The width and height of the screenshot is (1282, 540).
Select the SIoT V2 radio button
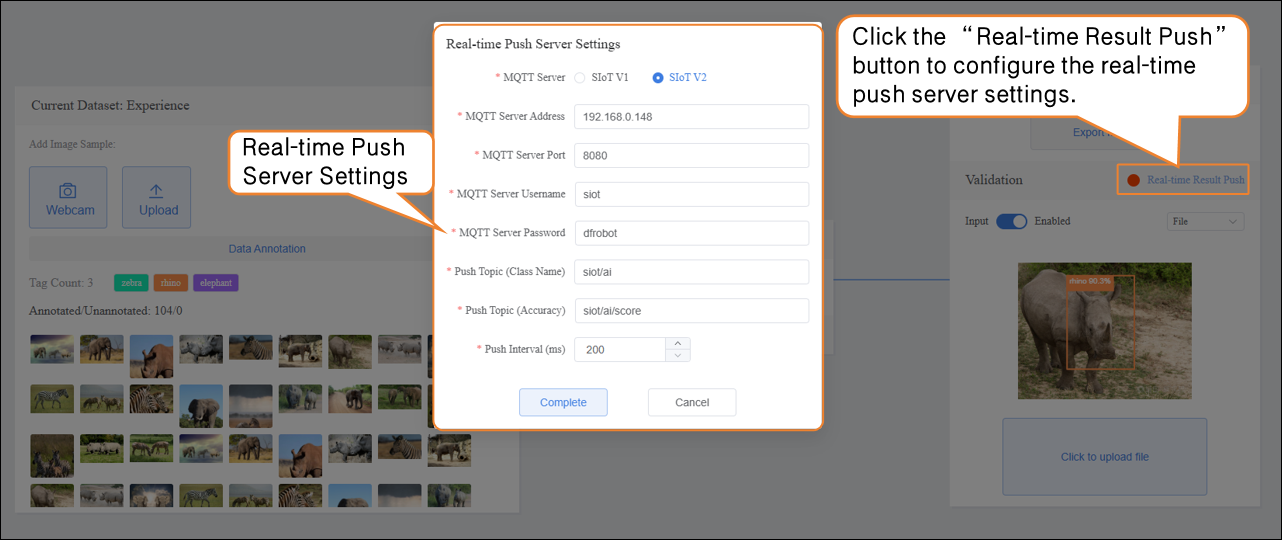[x=658, y=77]
